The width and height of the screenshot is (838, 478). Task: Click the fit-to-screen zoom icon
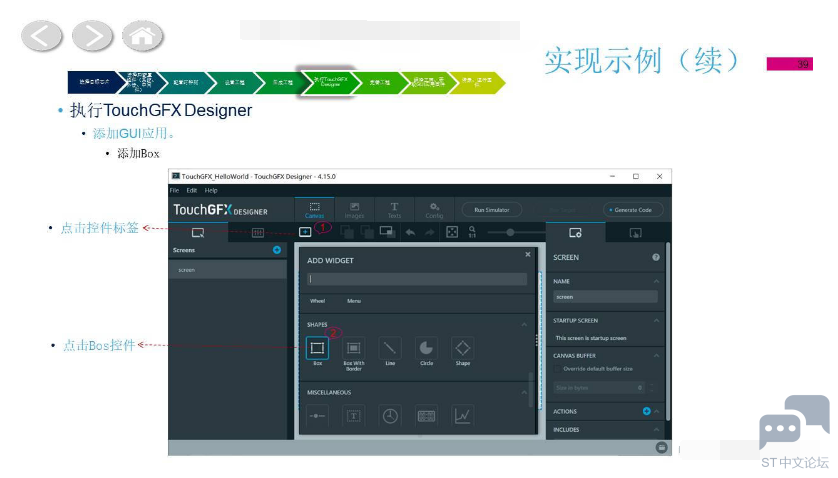tap(452, 232)
